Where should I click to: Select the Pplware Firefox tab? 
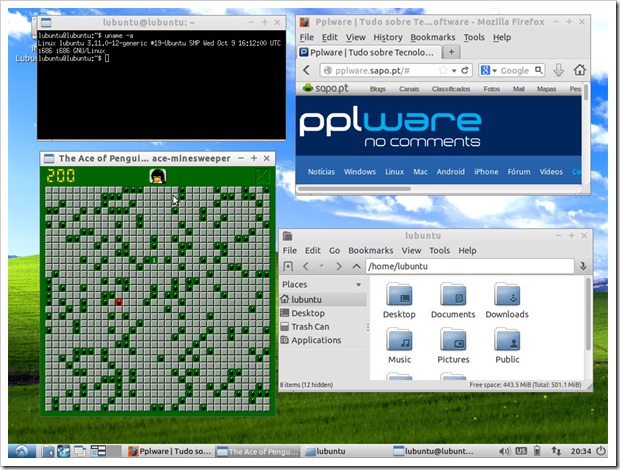(369, 52)
